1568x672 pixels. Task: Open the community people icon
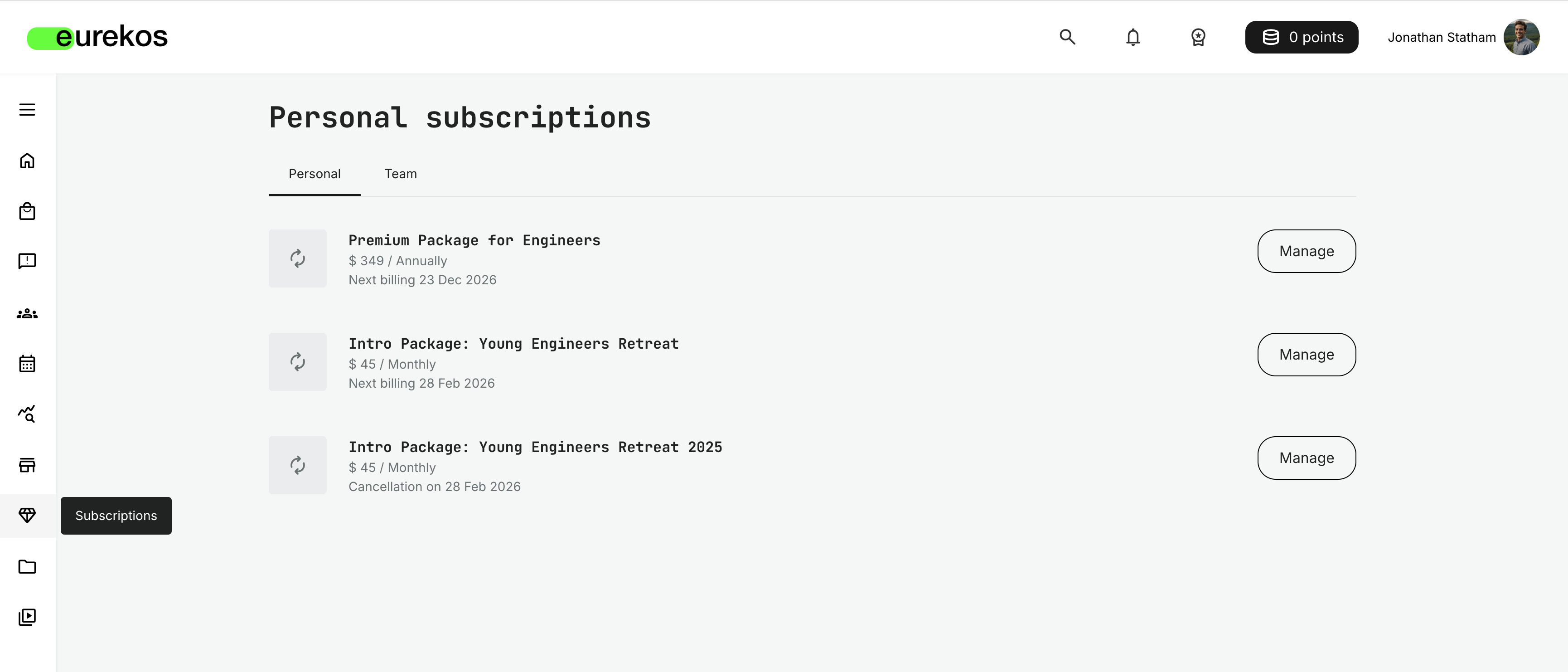[27, 312]
